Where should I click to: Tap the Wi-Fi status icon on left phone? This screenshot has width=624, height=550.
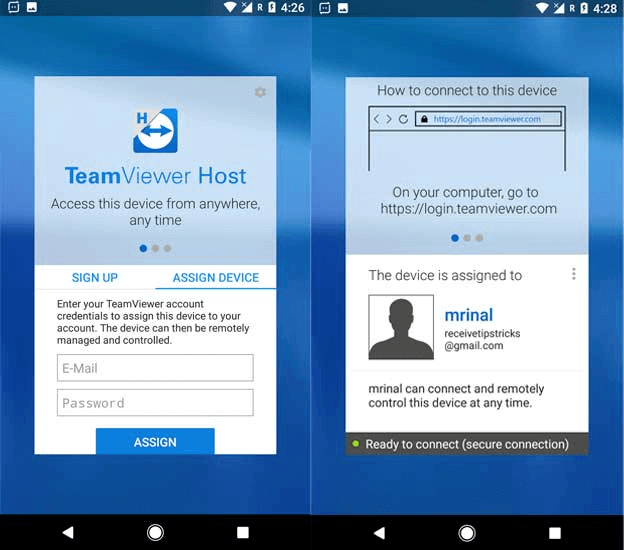(x=230, y=7)
